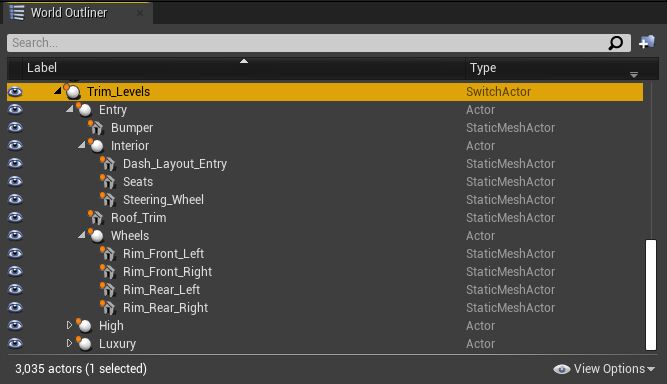Toggle visibility of Interior actor
667x384 pixels.
coord(15,145)
